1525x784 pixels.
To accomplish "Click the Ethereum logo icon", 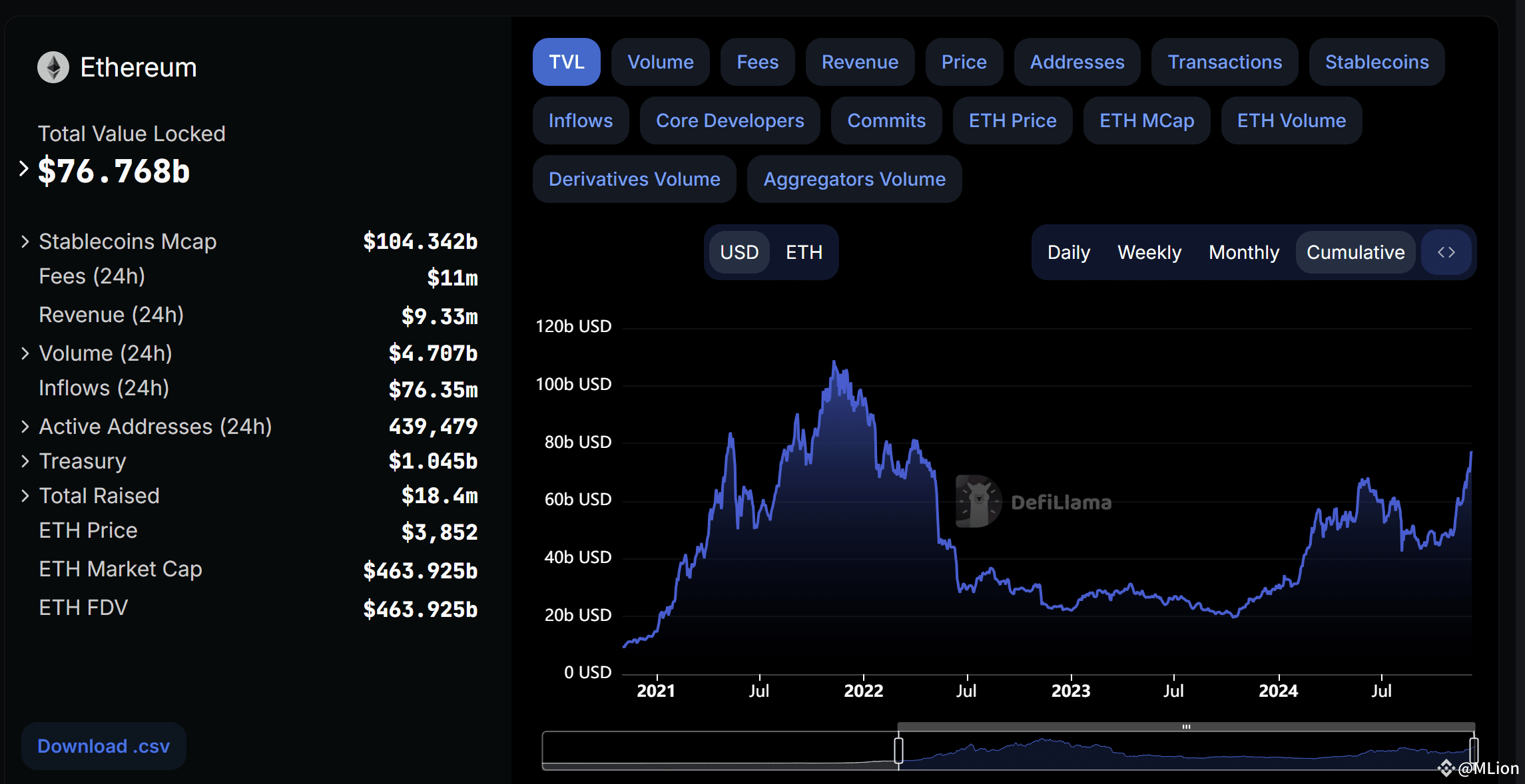I will click(x=55, y=67).
